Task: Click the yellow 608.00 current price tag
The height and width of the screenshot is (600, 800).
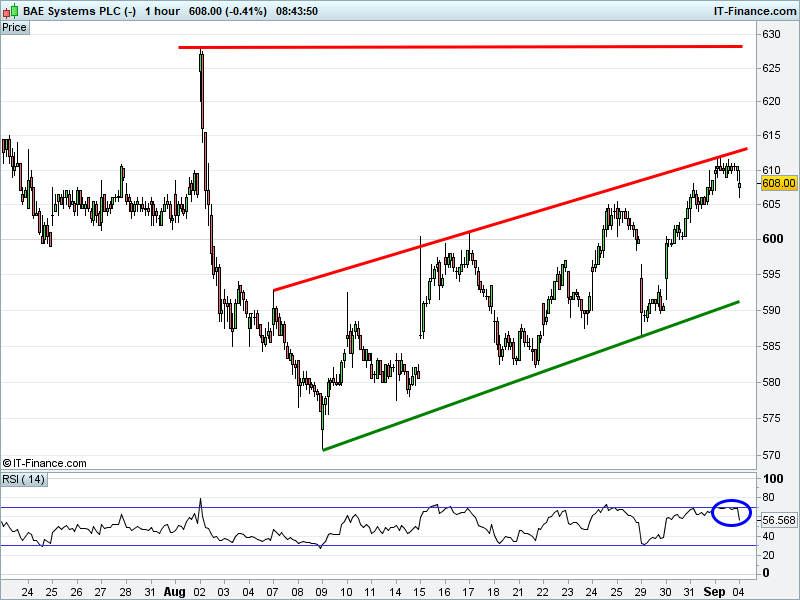Action: [779, 183]
